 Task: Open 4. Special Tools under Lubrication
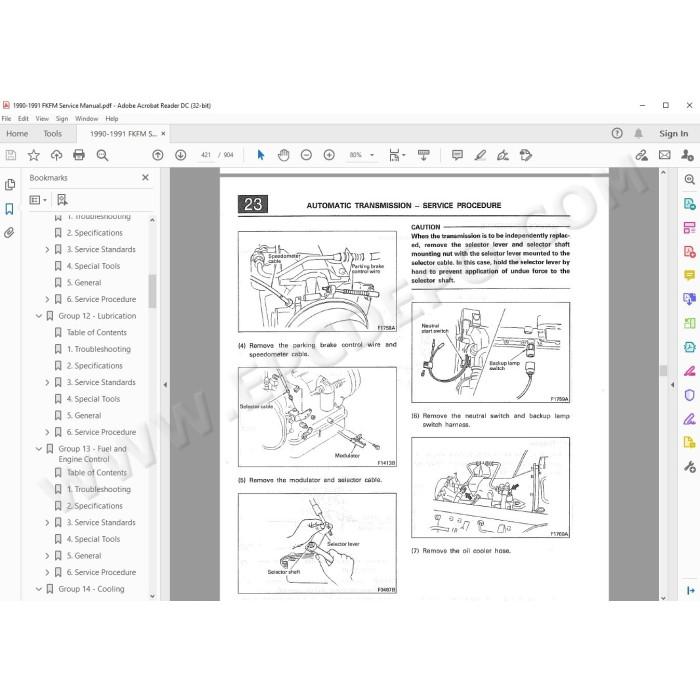tap(93, 399)
